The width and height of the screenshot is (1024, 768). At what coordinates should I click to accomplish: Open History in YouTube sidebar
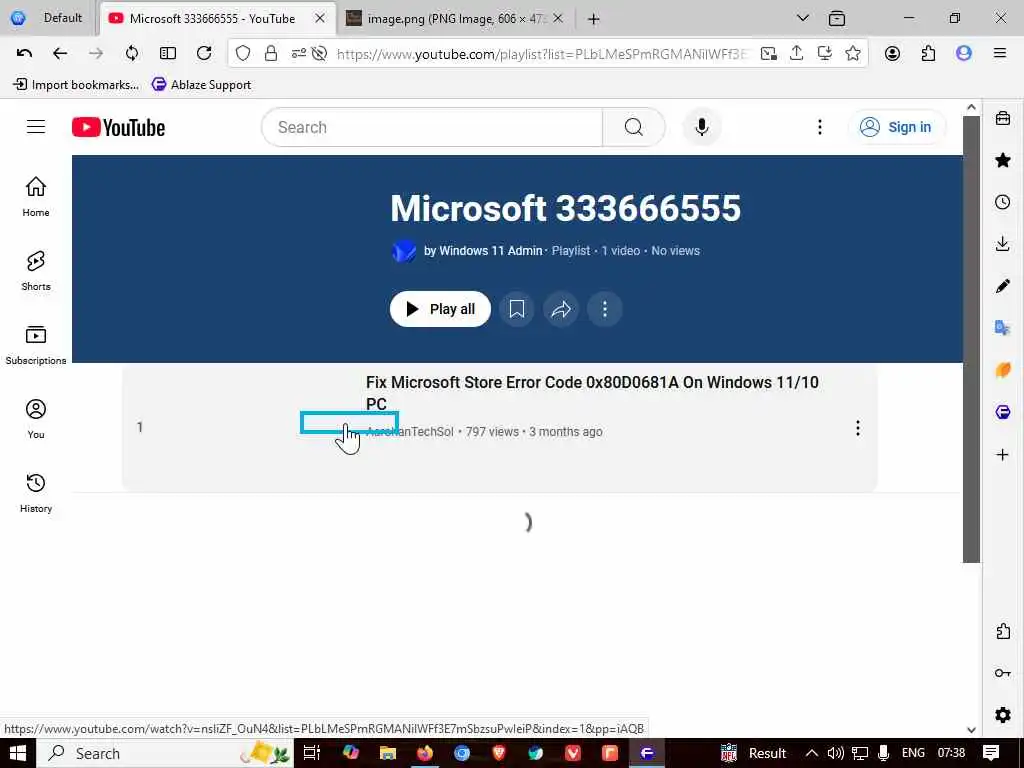coord(36,492)
